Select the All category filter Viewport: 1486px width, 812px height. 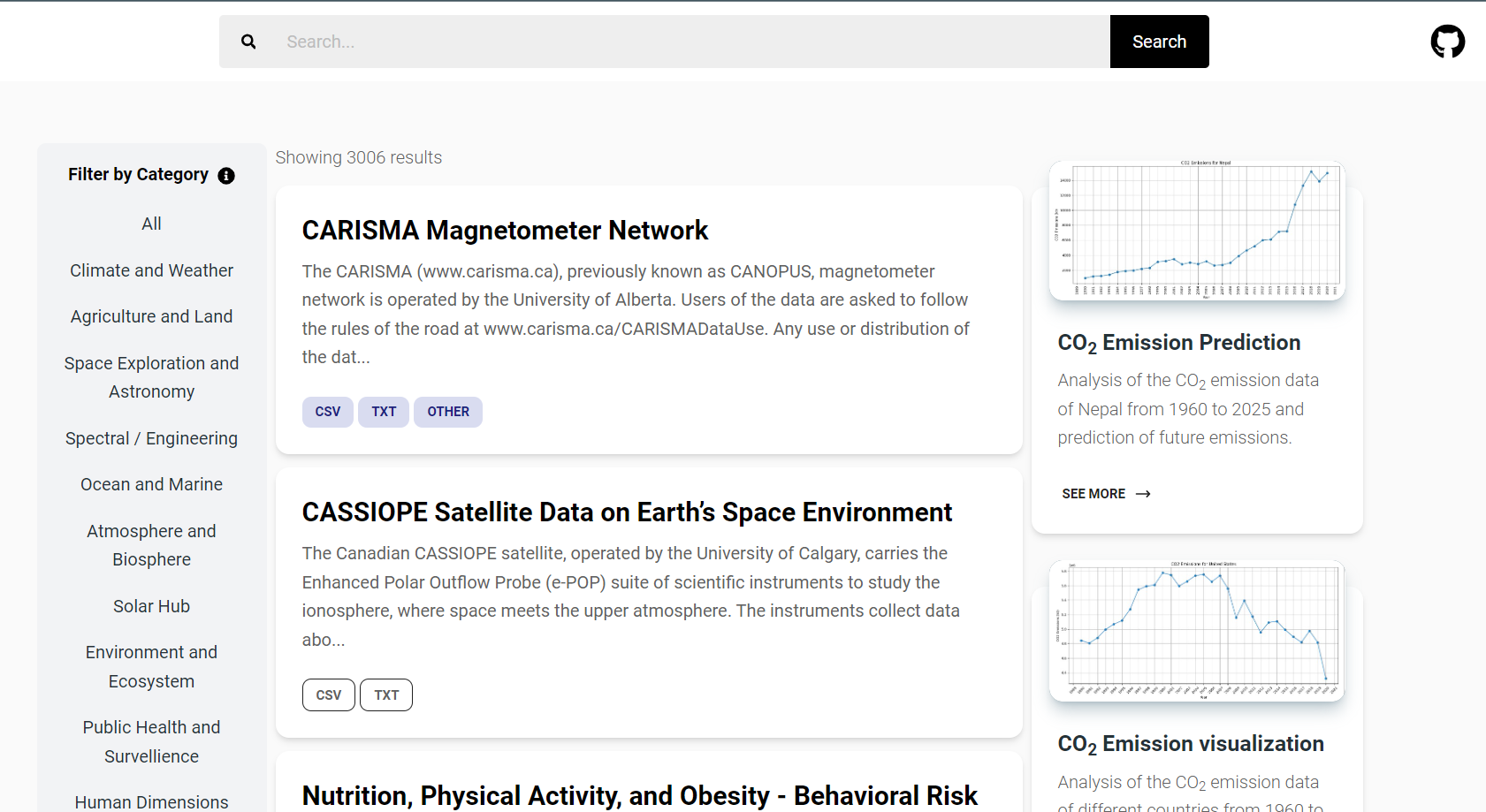pyautogui.click(x=151, y=224)
